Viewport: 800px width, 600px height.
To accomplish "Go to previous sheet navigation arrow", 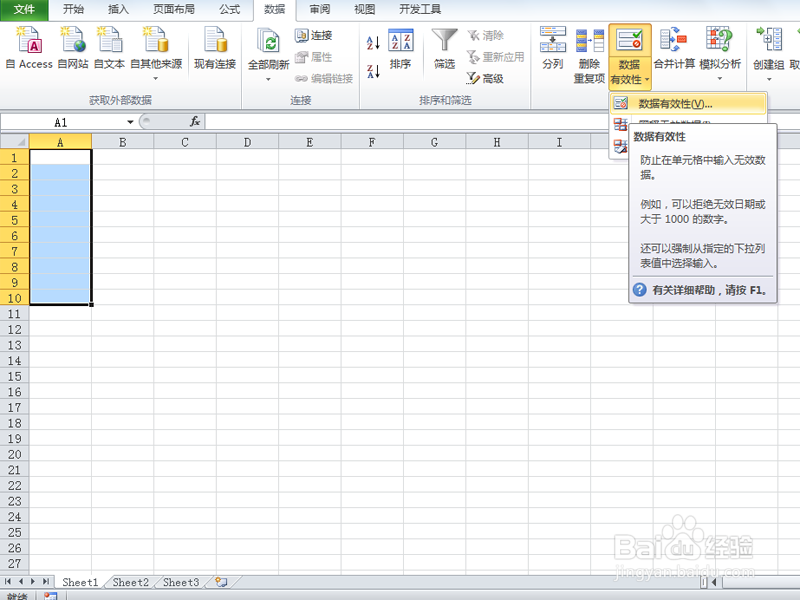I will click(x=20, y=582).
